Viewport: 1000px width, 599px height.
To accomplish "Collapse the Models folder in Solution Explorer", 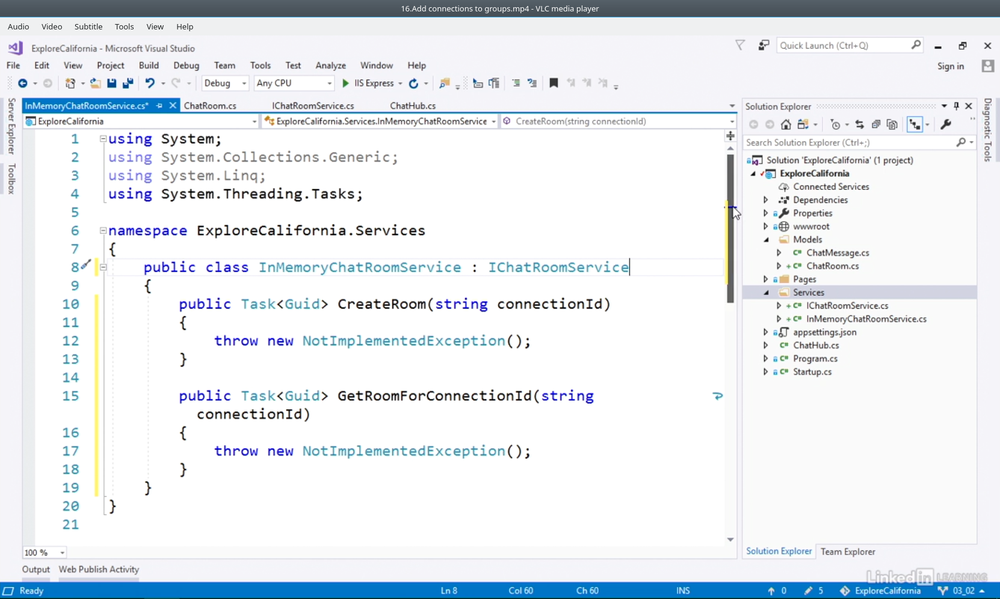I will 767,240.
